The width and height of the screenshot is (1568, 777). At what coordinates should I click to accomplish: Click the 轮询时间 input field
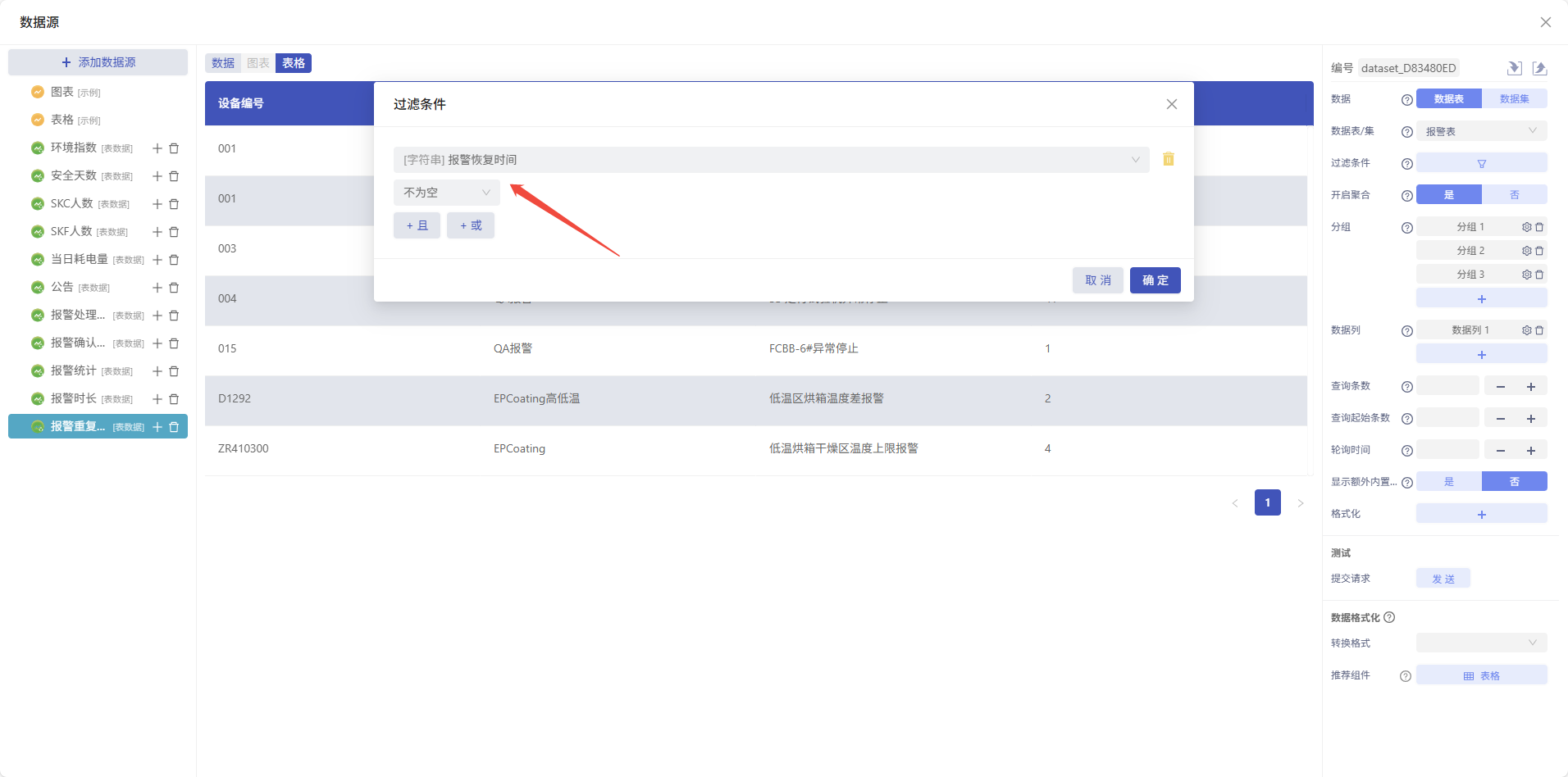click(1447, 450)
